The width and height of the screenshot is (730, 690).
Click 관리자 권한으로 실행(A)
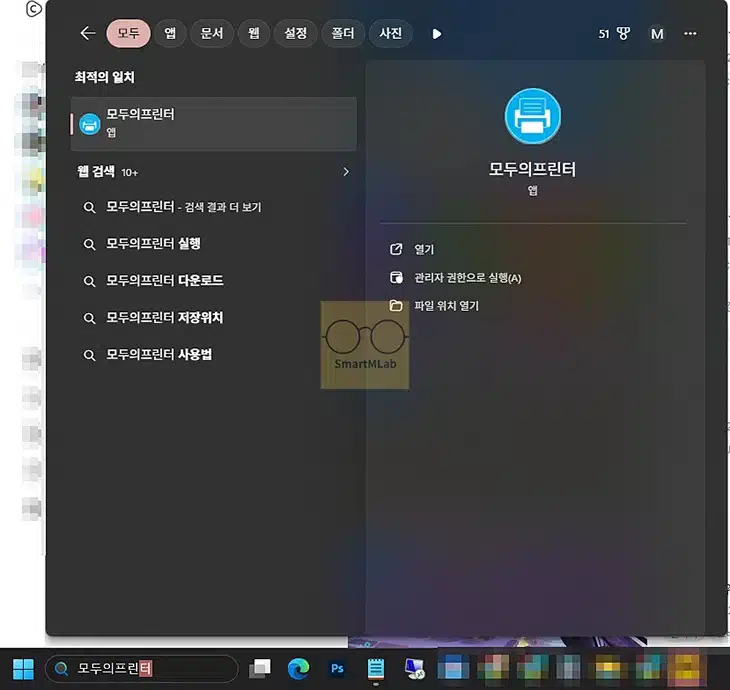467,278
